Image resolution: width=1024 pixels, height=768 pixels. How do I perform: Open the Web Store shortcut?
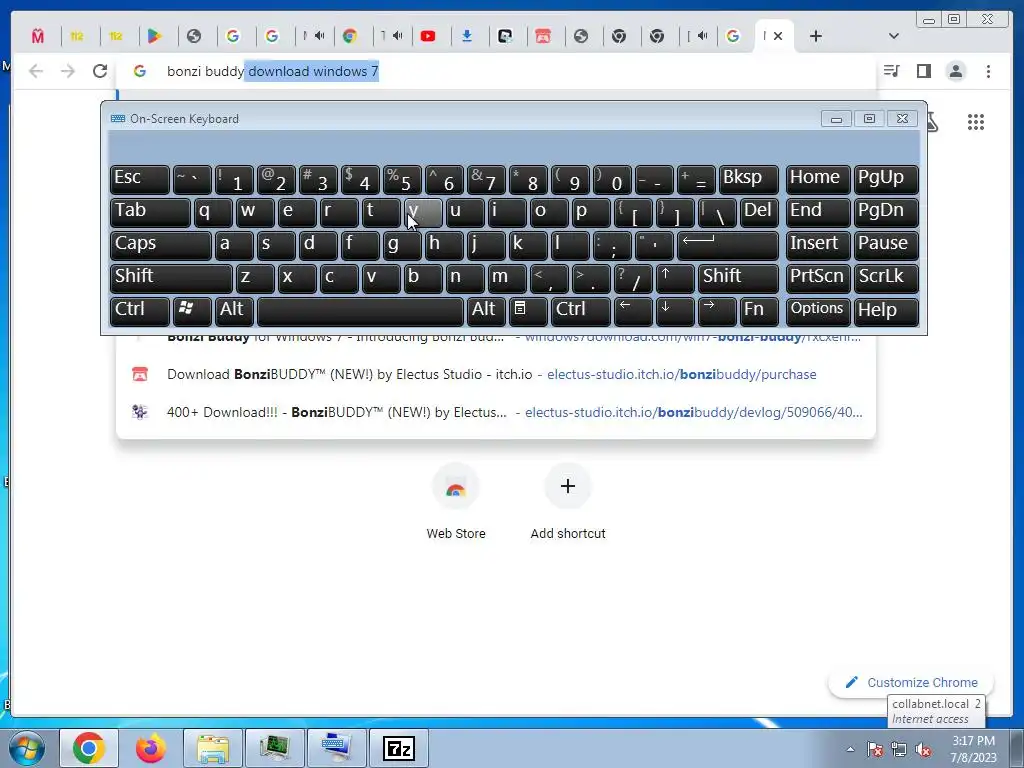click(456, 502)
